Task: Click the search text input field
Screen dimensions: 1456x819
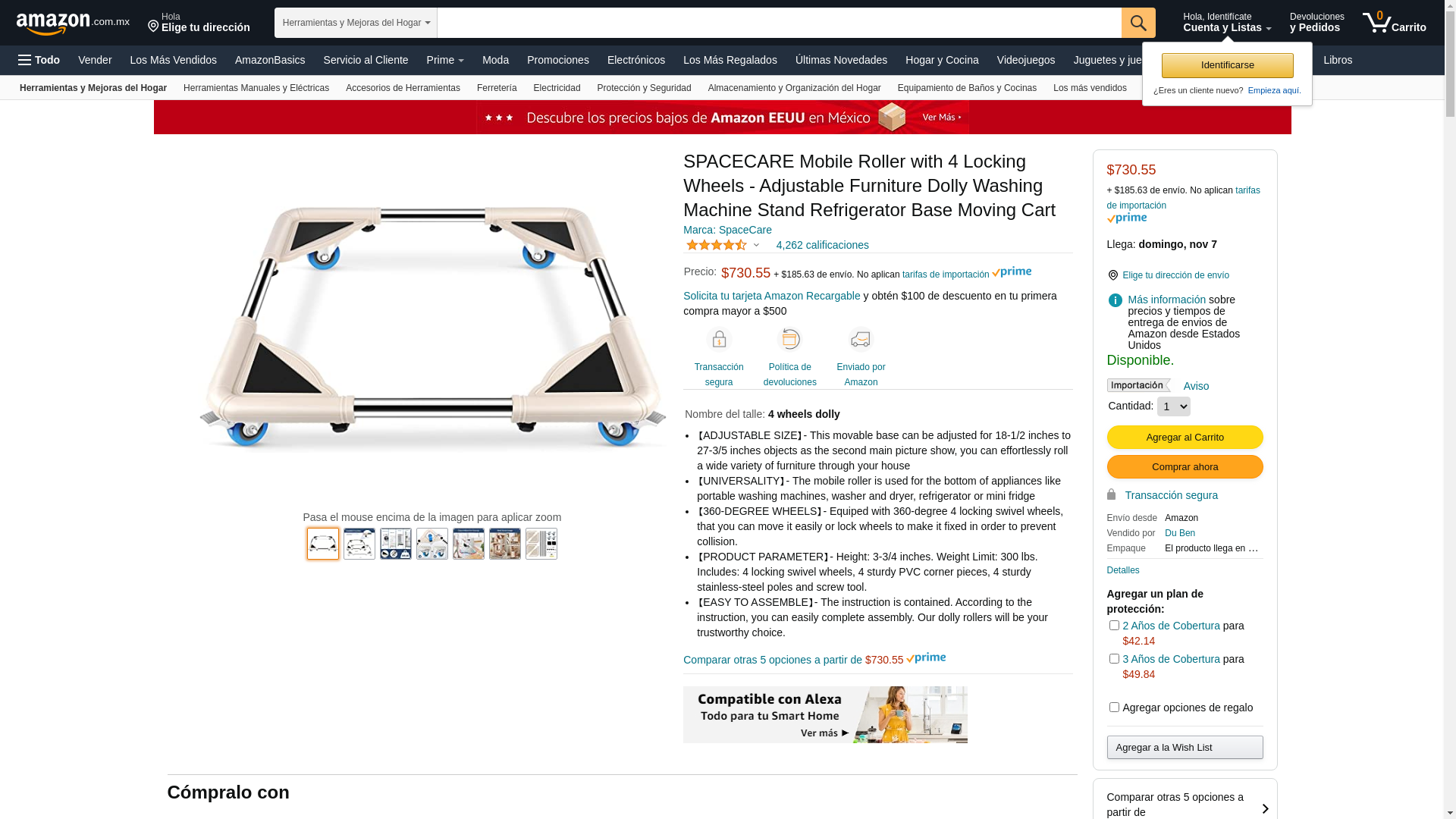Action: point(779,23)
